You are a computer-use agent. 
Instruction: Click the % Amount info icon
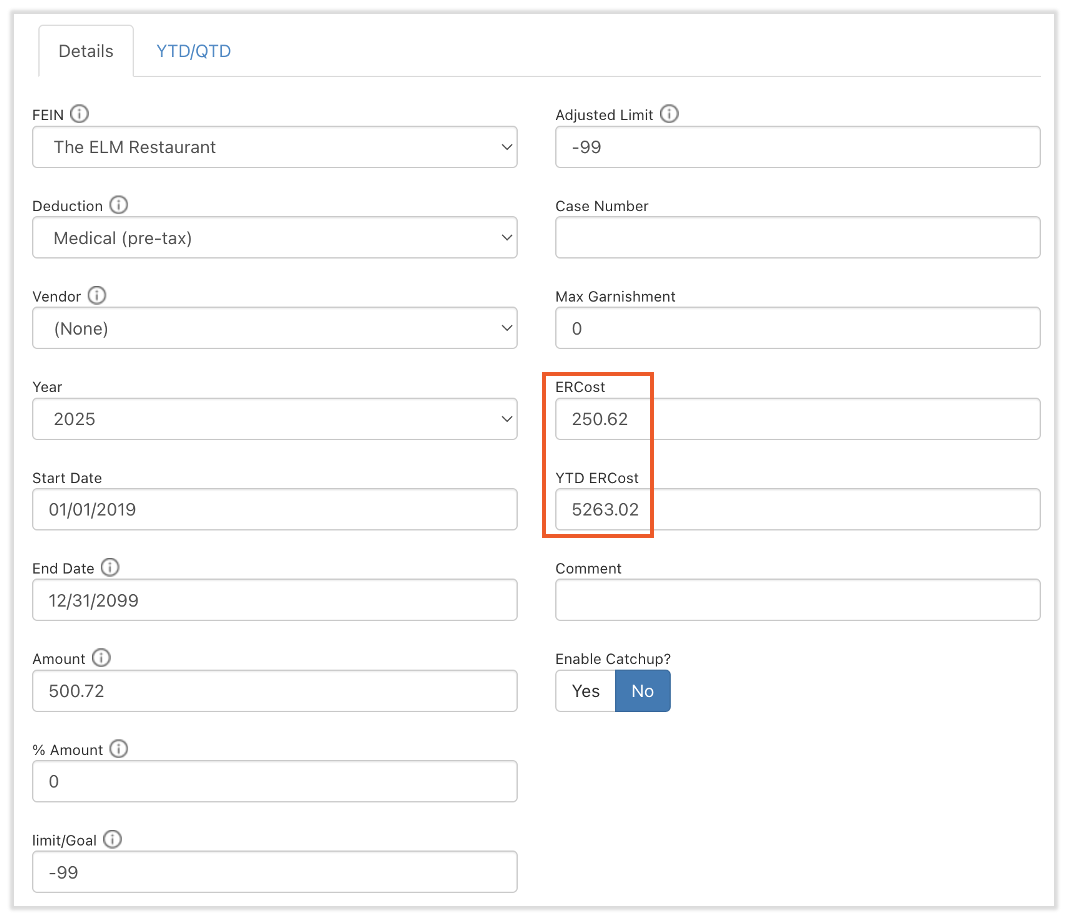[x=119, y=749]
